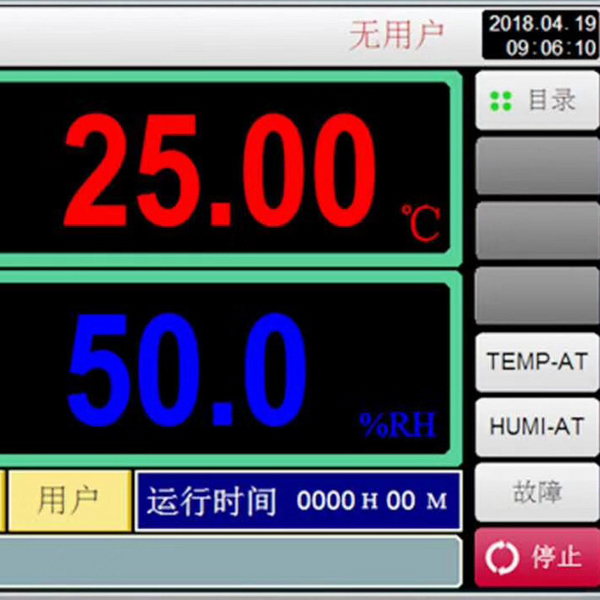Click the gray-green status bar at the bottom

click(x=230, y=561)
